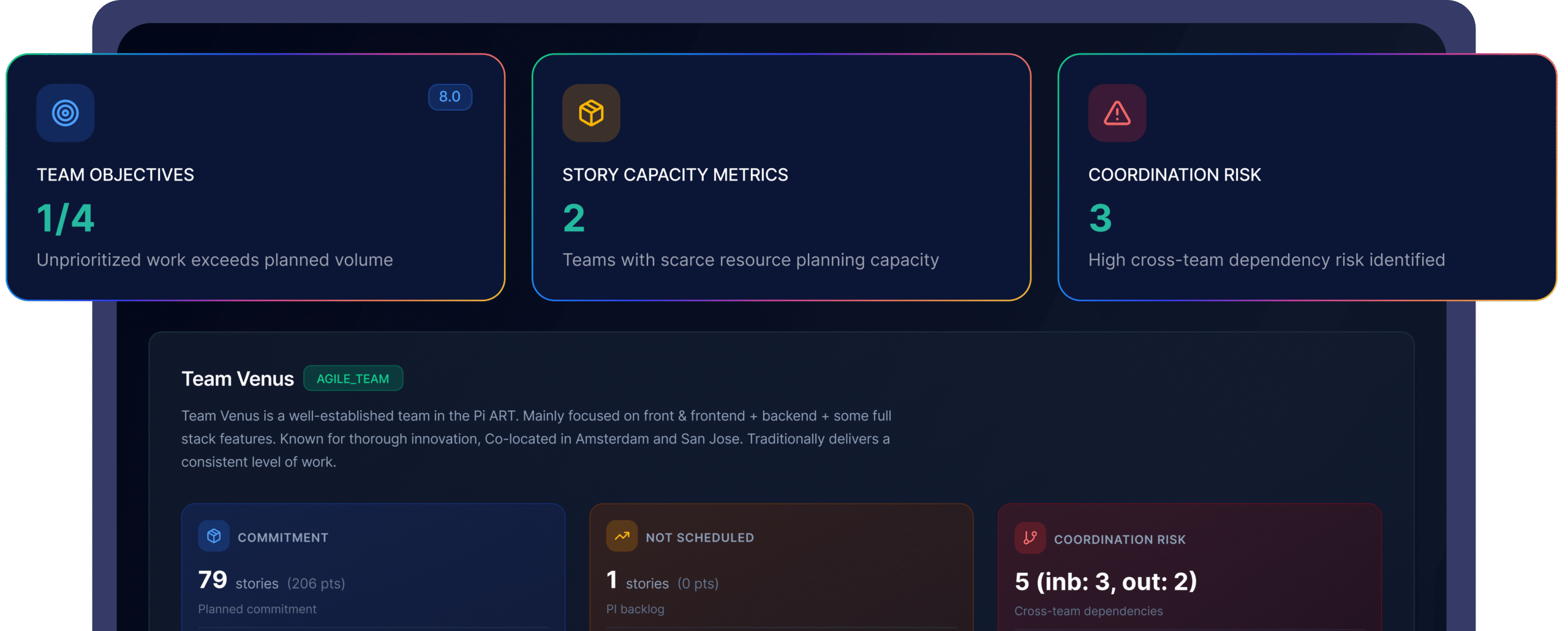Click the Commitment cube icon
The width and height of the screenshot is (1568, 631).
tap(214, 536)
